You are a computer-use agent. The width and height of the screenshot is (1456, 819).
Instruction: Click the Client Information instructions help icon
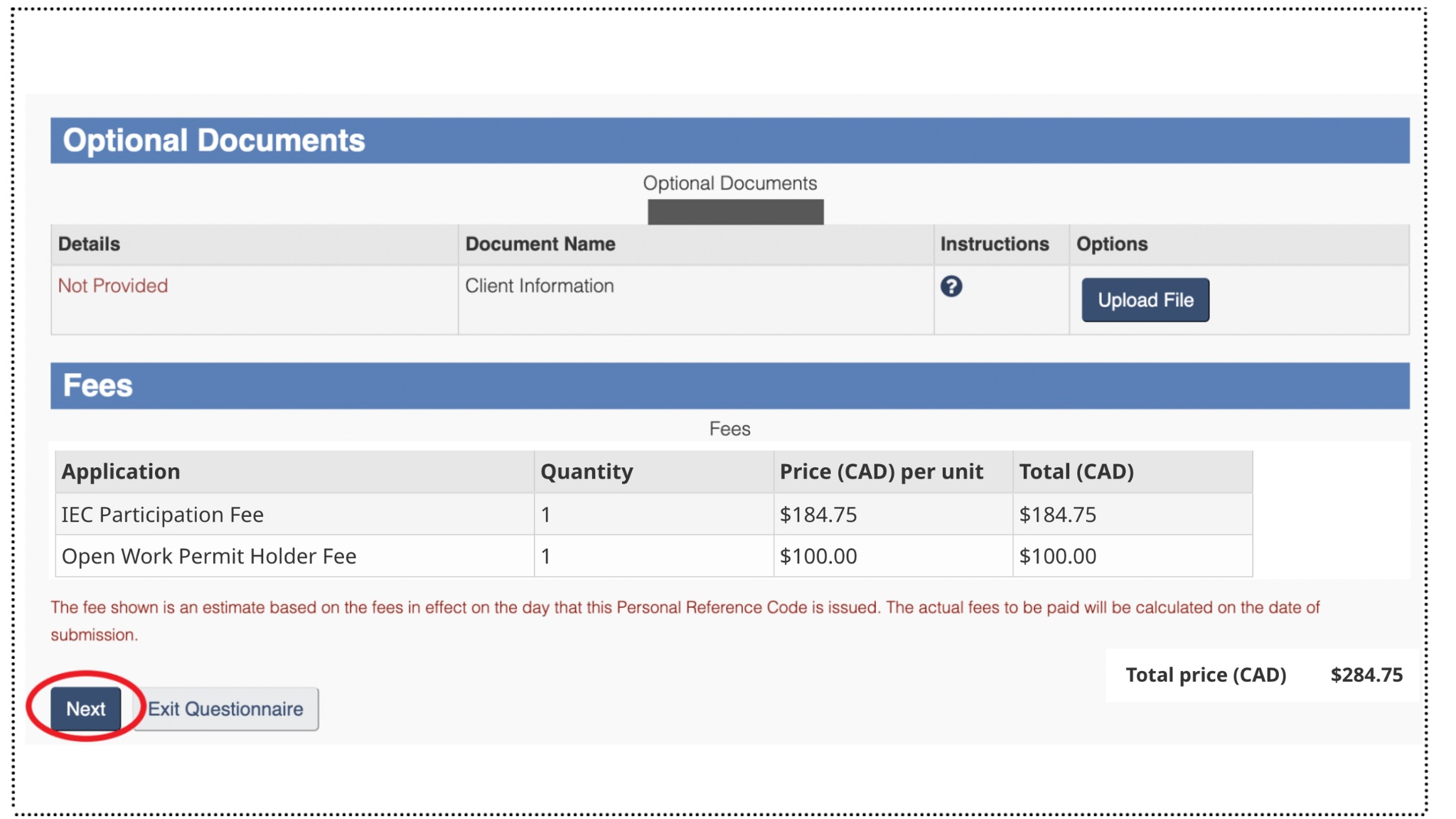(x=951, y=287)
